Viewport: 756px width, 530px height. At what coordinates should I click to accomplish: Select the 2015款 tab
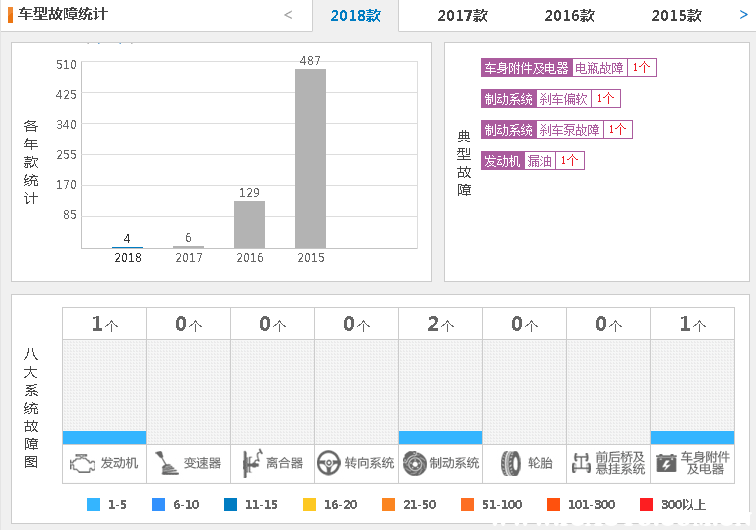(x=676, y=16)
